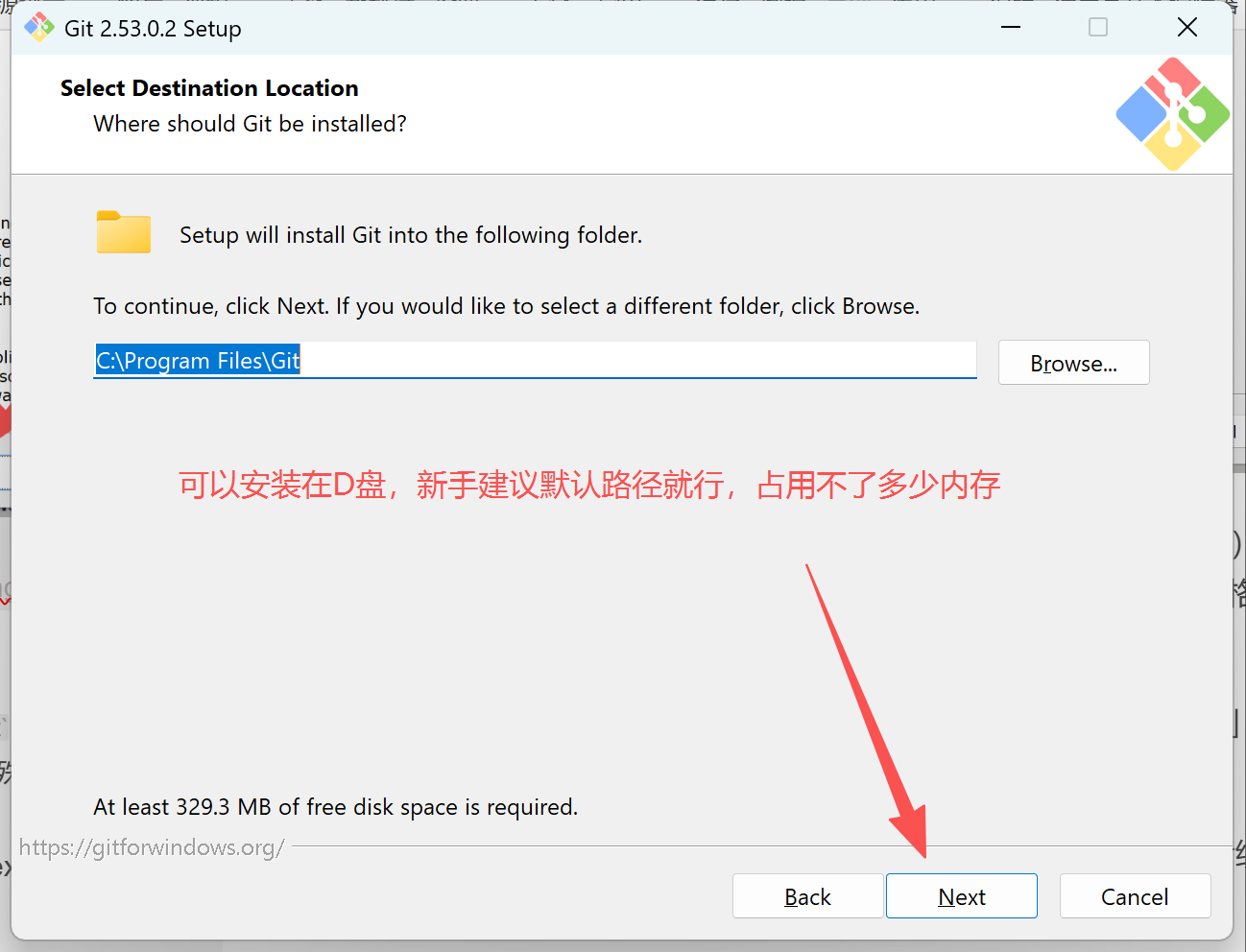
Task: Go back with the Back button
Action: [807, 895]
